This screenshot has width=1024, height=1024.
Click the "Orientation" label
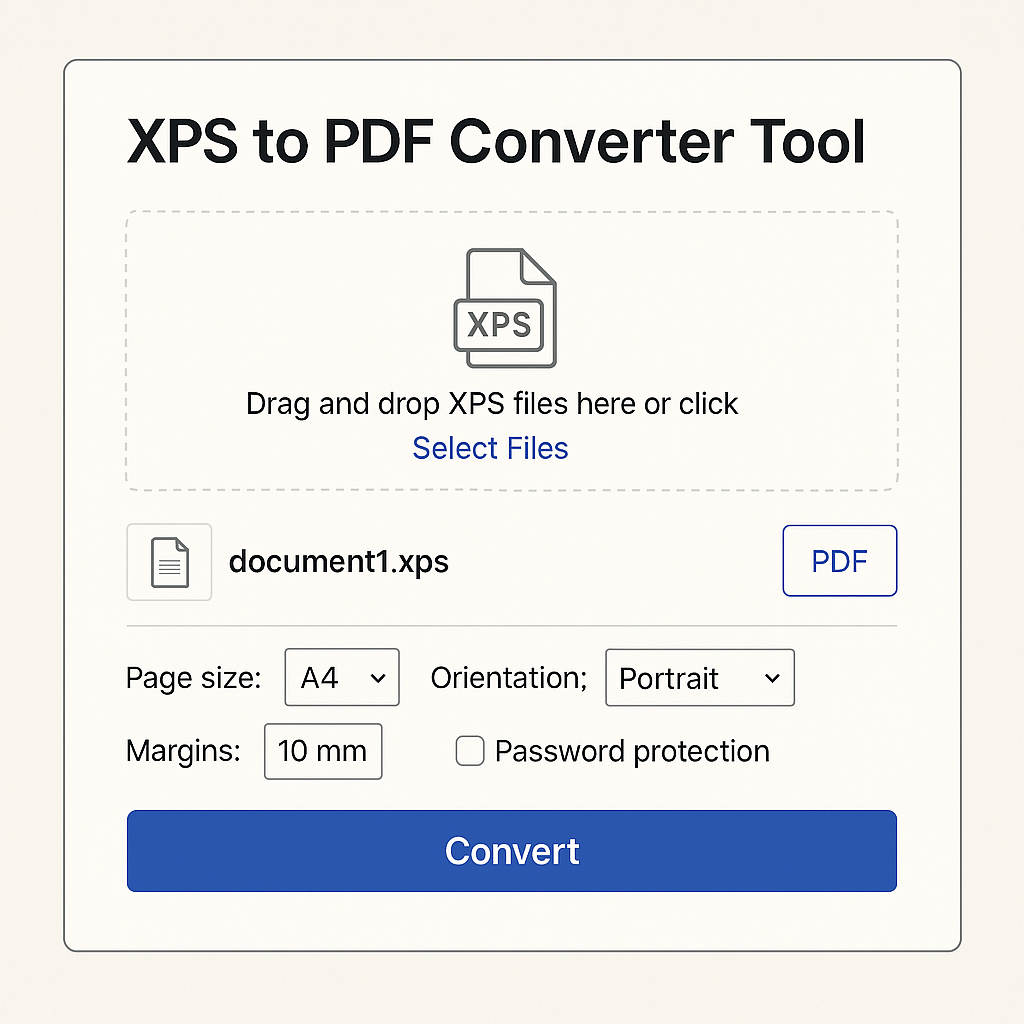pyautogui.click(x=508, y=678)
